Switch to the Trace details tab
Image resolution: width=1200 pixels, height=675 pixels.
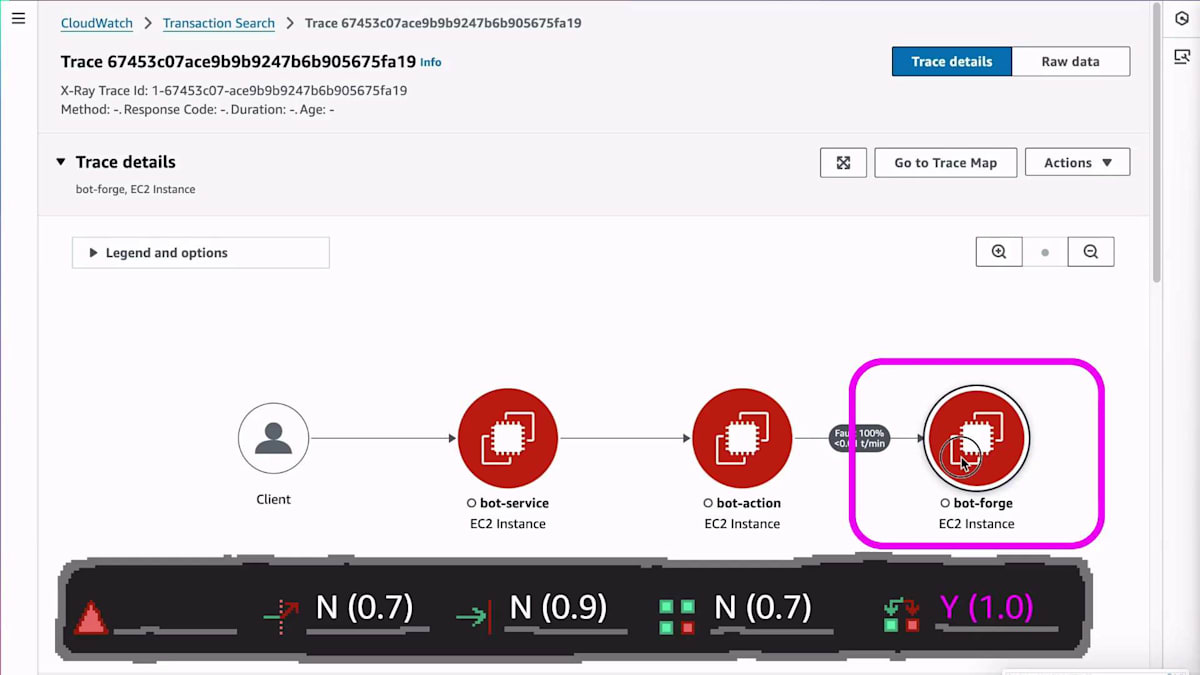(x=952, y=61)
